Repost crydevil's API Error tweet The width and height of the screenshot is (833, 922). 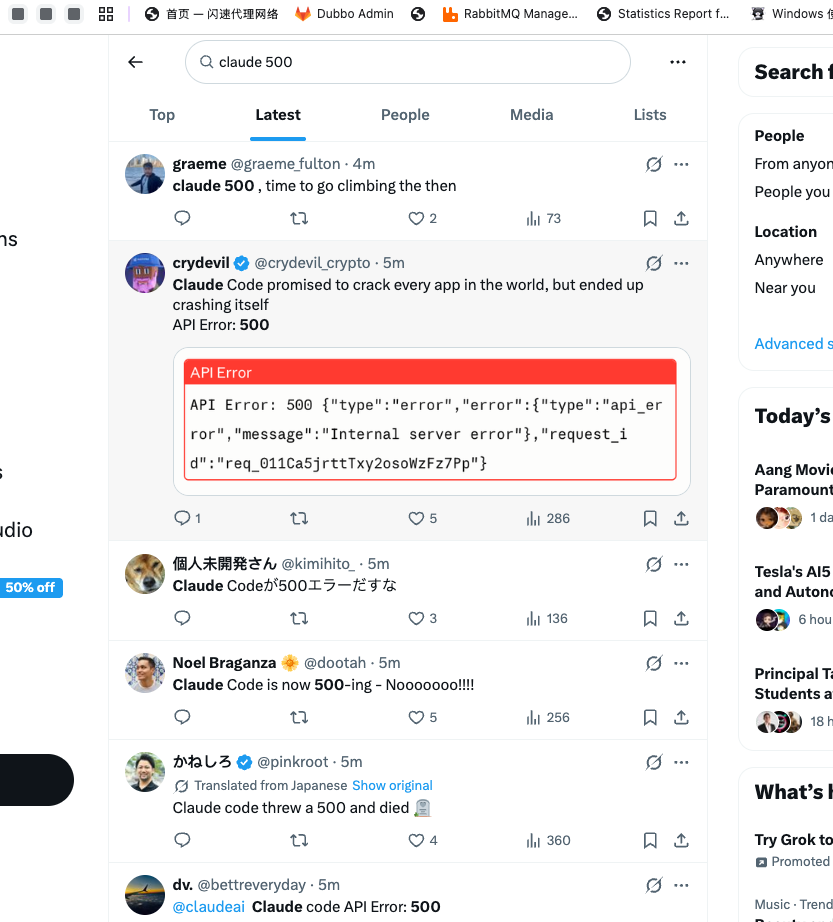(299, 518)
